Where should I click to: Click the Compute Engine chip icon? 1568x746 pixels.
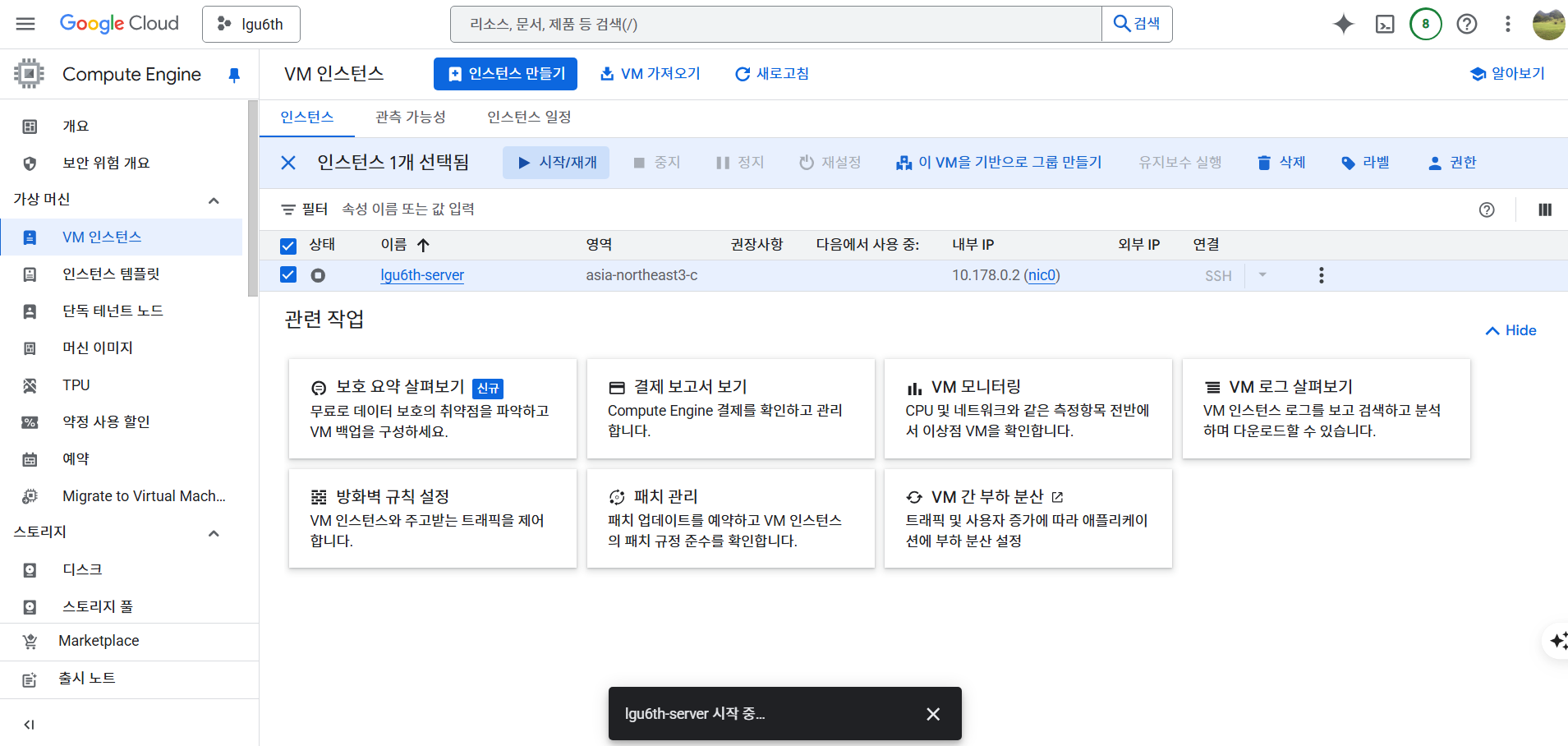29,74
